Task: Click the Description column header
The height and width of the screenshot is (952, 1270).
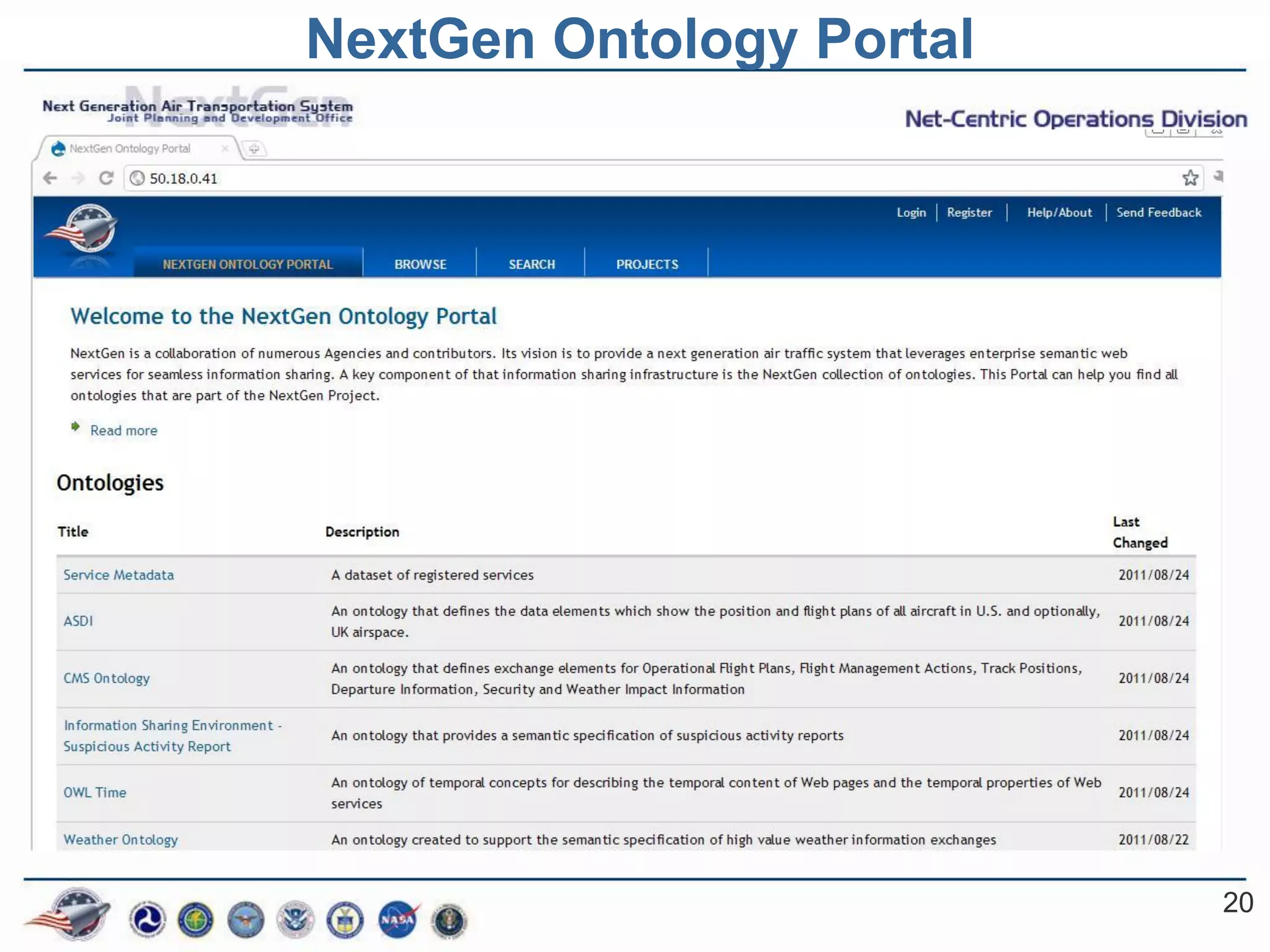Action: (x=362, y=532)
